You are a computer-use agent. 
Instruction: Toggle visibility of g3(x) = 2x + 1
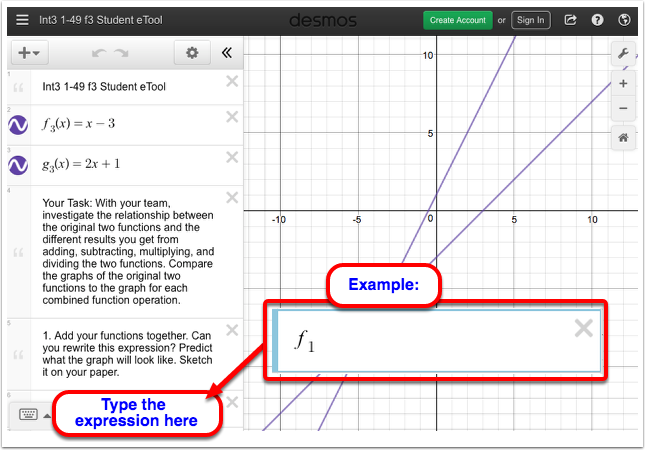18,165
